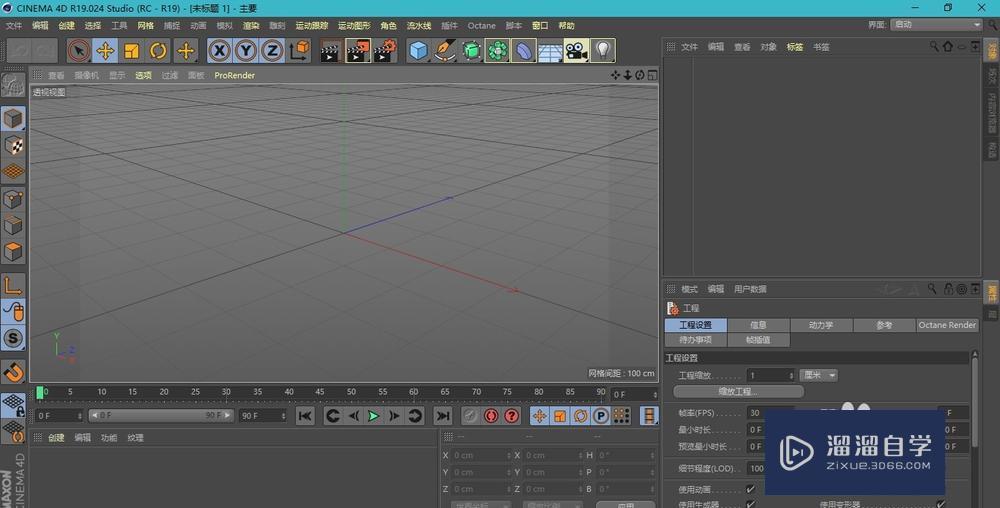Toggle position keyframe recording
The height and width of the screenshot is (508, 1000).
[x=539, y=416]
